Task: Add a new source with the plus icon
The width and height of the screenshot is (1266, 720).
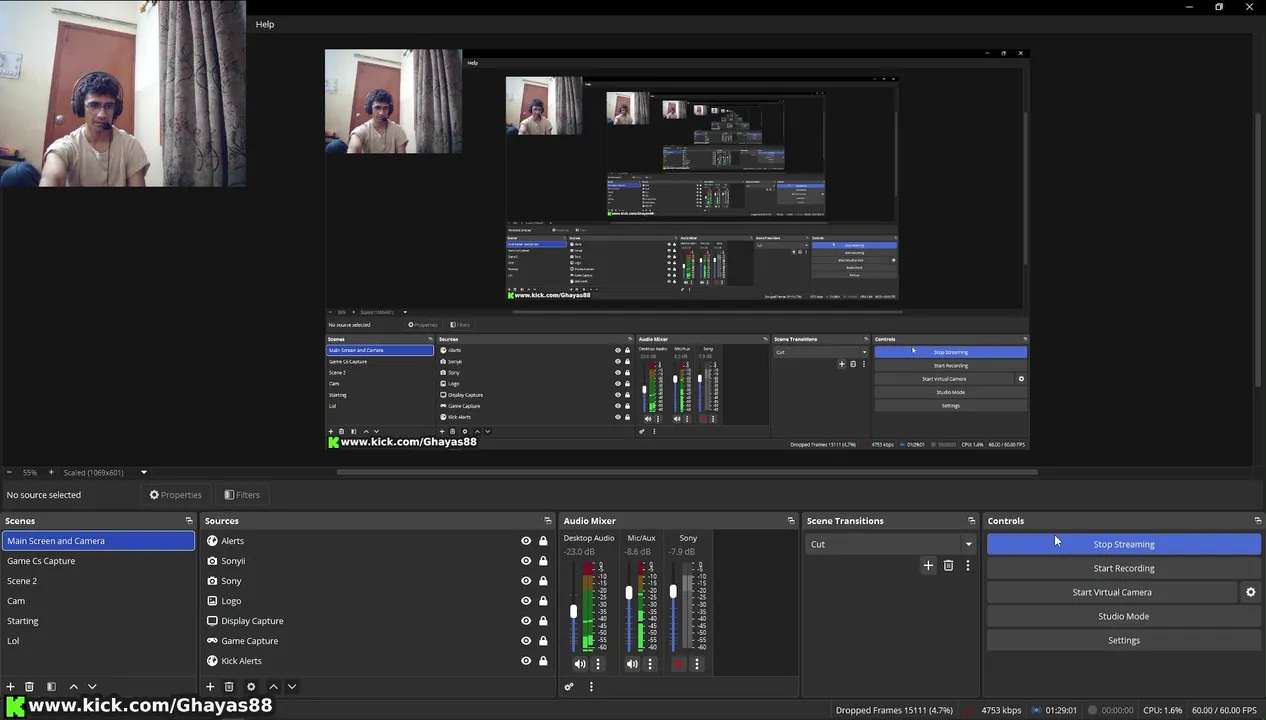Action: (210, 687)
